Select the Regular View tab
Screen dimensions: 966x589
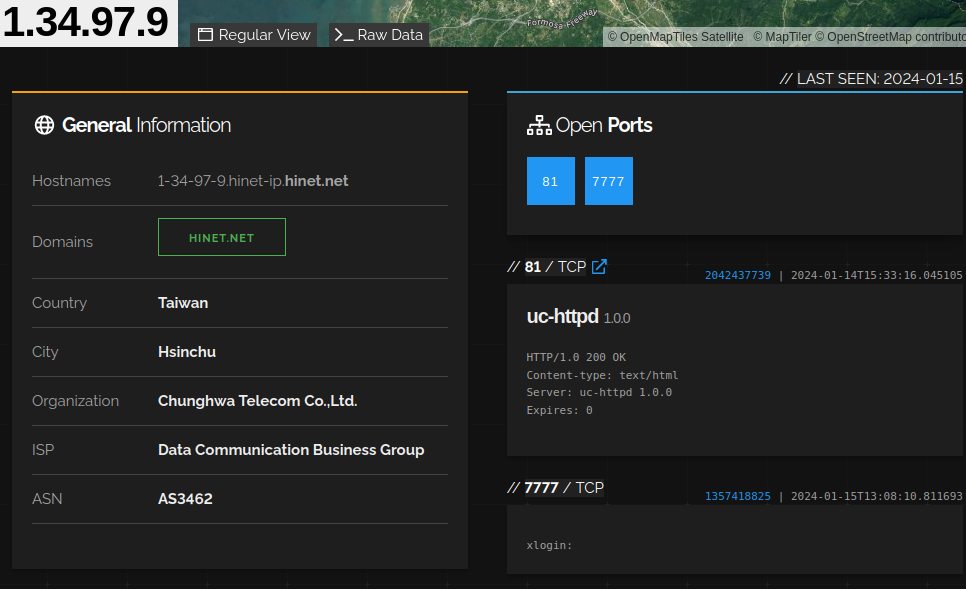point(253,34)
